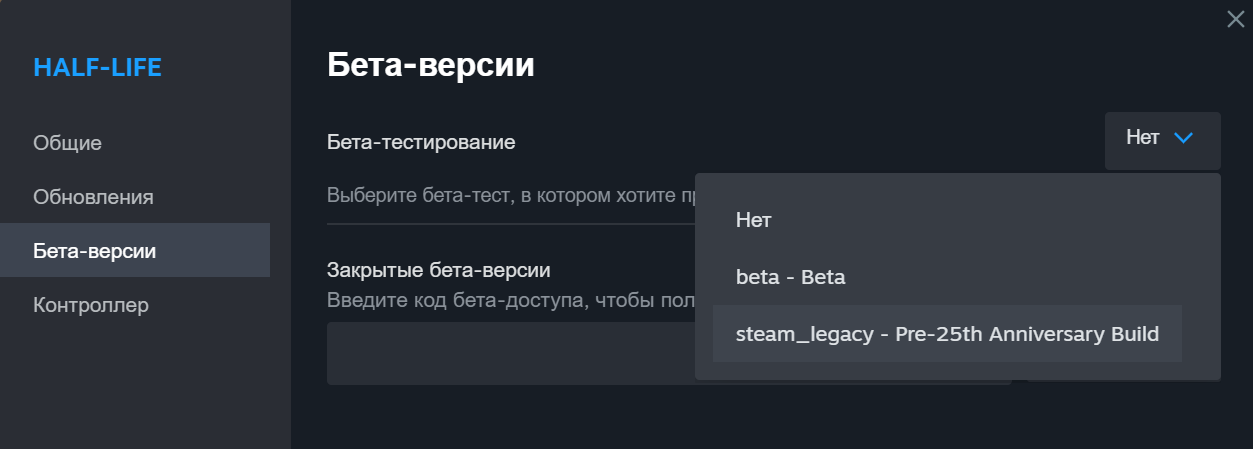The image size is (1253, 449).
Task: Click the Закрытые бета-версии label
Action: [x=439, y=270]
